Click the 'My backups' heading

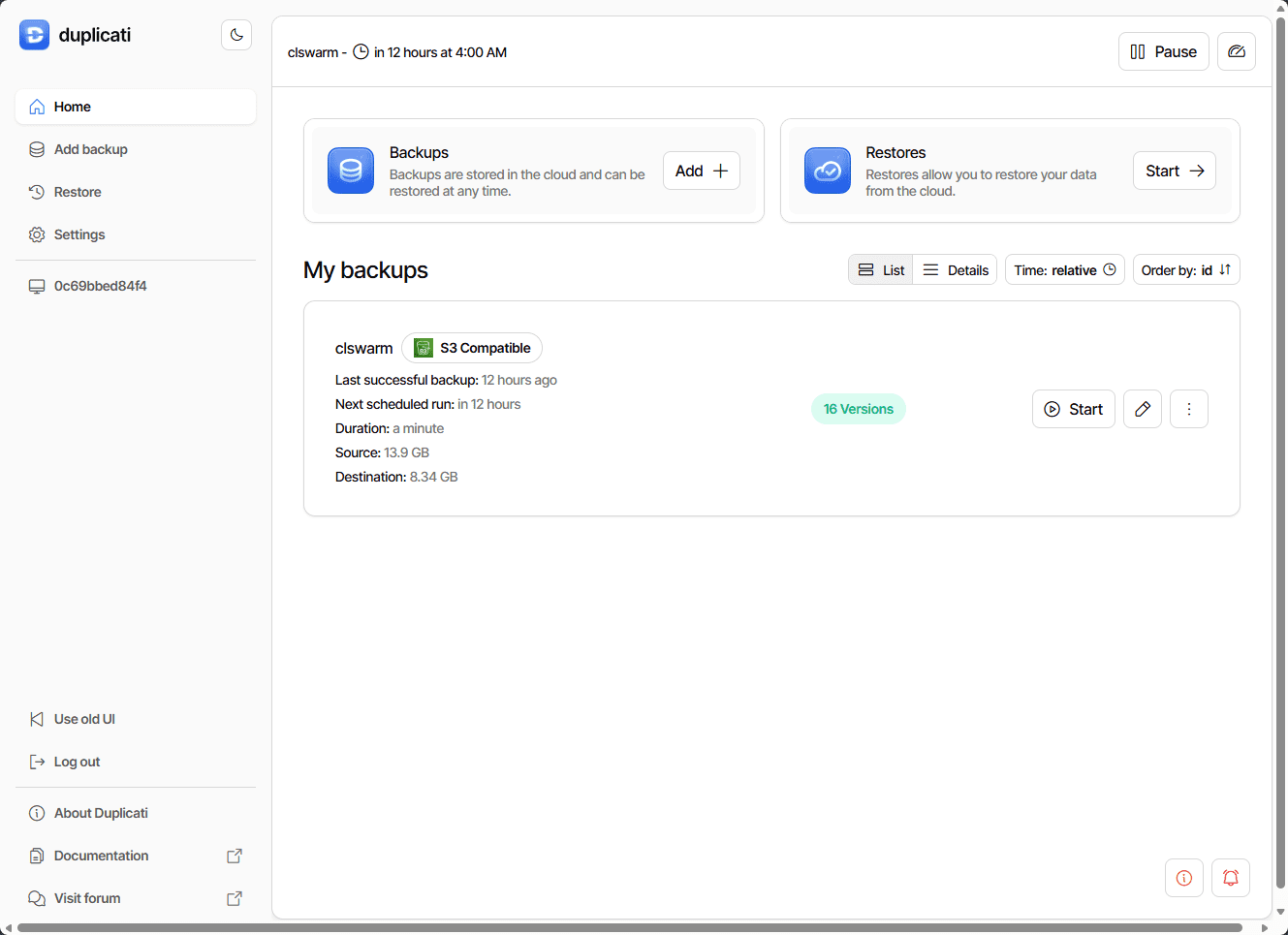[365, 270]
